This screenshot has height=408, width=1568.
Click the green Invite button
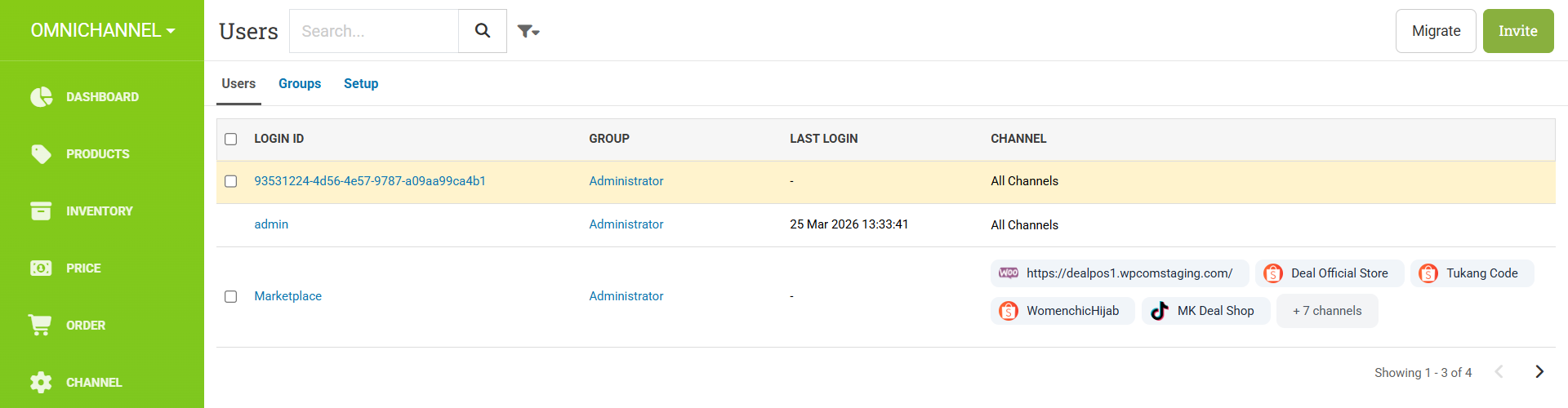tap(1517, 31)
